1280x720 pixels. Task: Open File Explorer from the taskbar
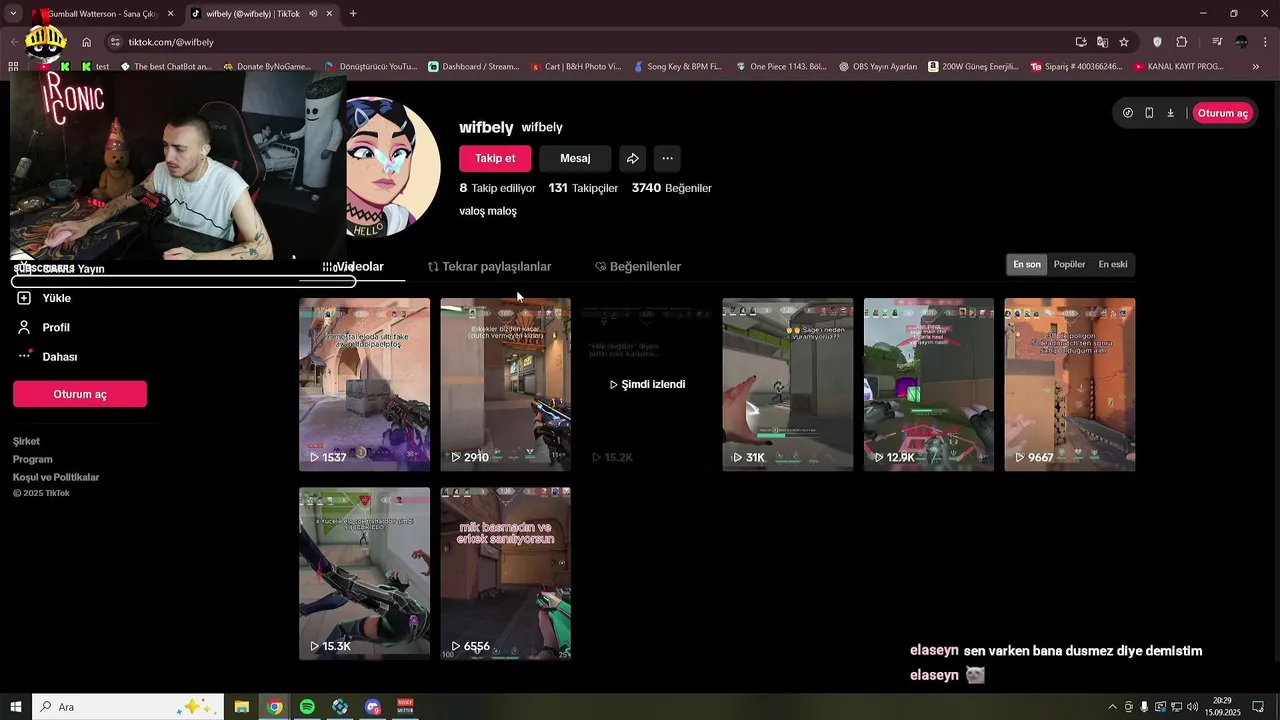[242, 707]
